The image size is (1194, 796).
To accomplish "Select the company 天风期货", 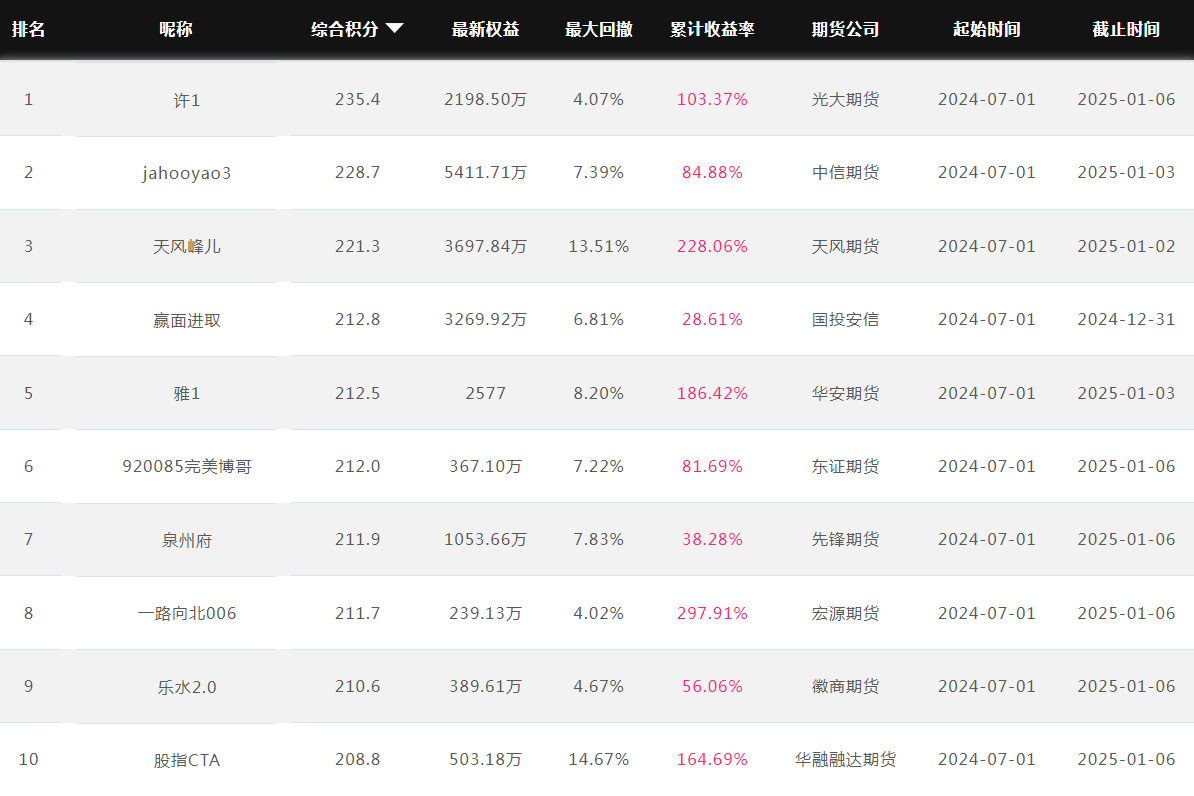I will (x=845, y=246).
